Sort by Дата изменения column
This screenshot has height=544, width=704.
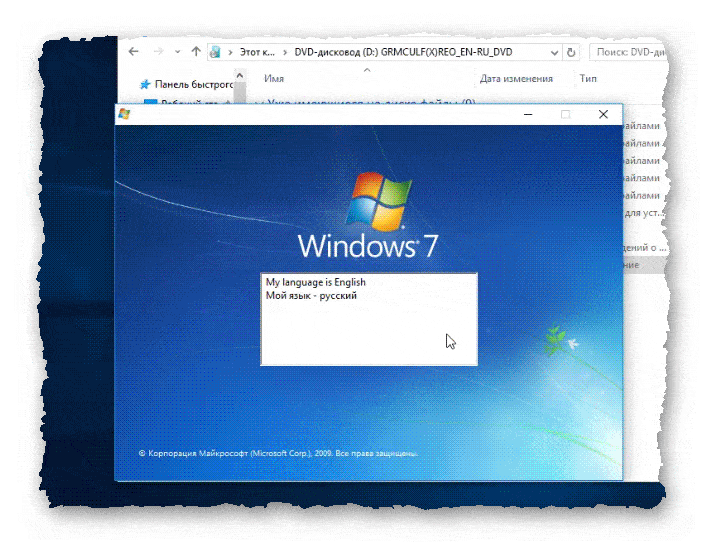click(516, 79)
